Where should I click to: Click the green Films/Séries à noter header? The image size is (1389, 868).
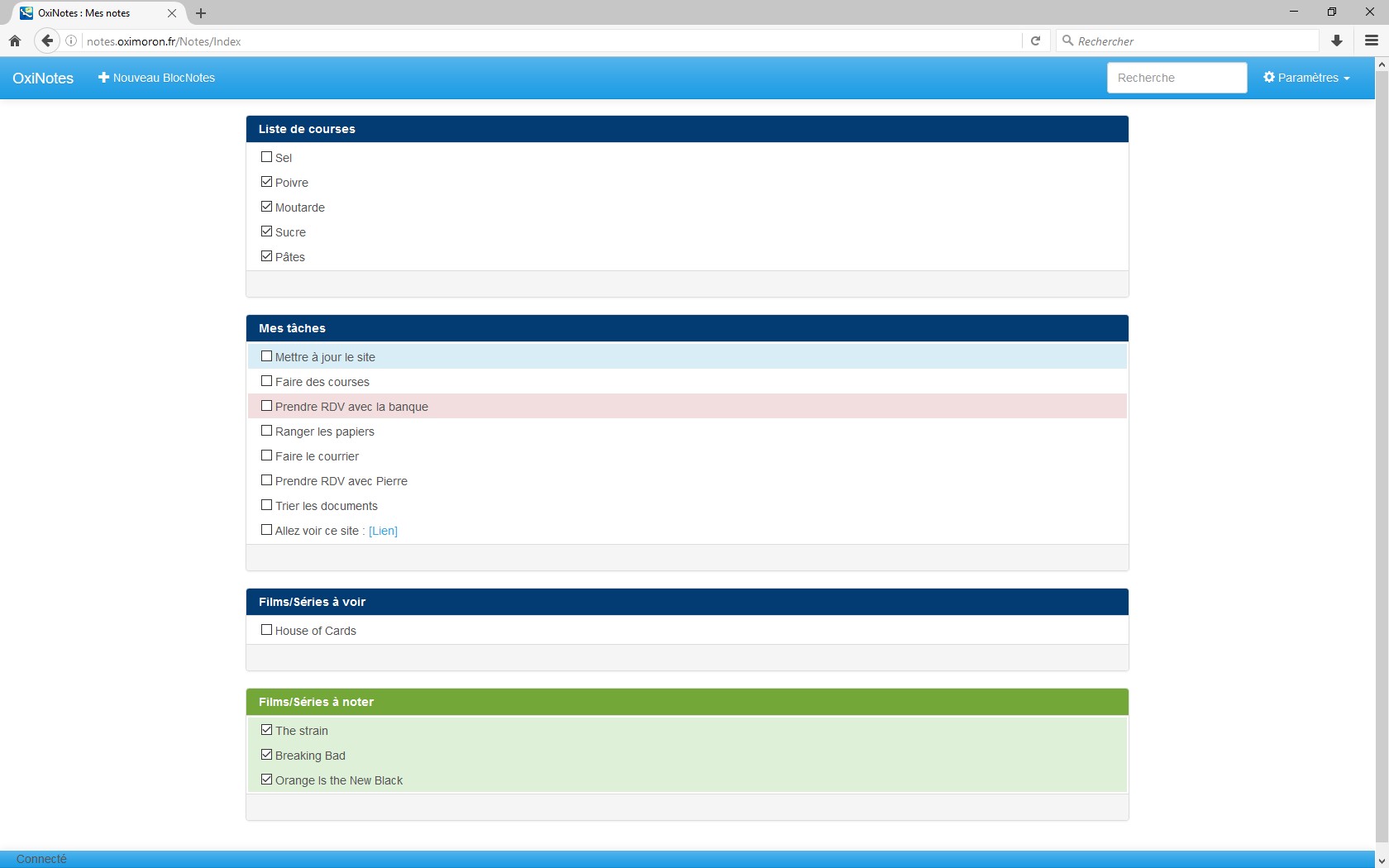pos(687,702)
